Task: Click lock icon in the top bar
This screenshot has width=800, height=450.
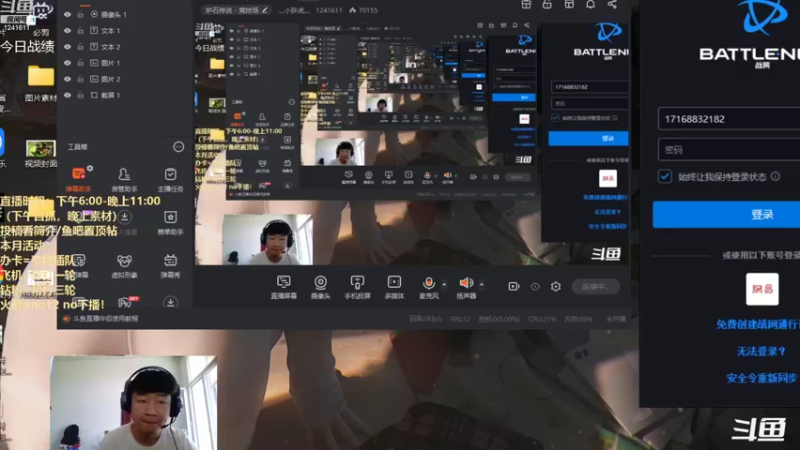Action: pyautogui.click(x=547, y=5)
